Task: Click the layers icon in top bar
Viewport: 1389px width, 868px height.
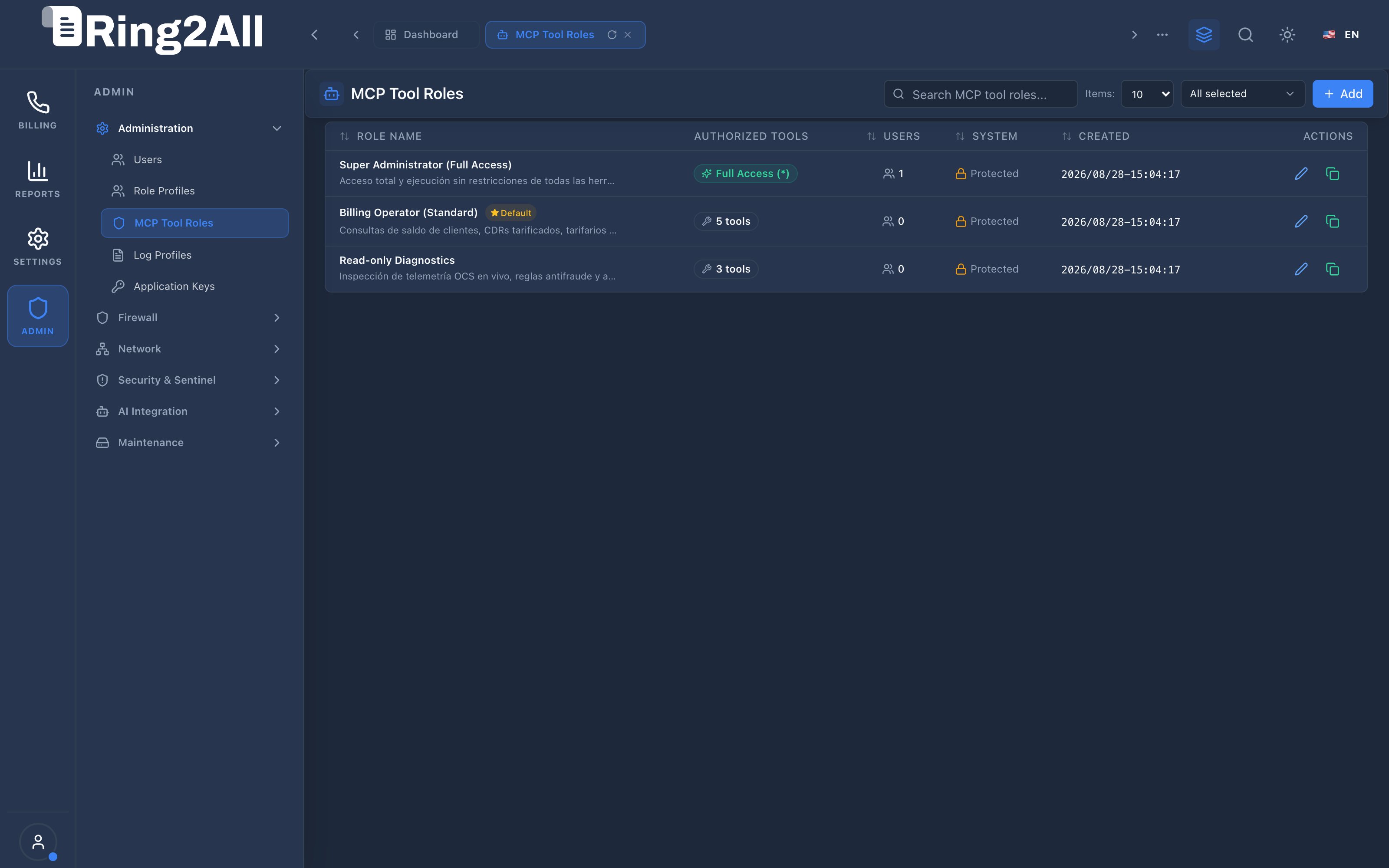Action: pyautogui.click(x=1204, y=34)
